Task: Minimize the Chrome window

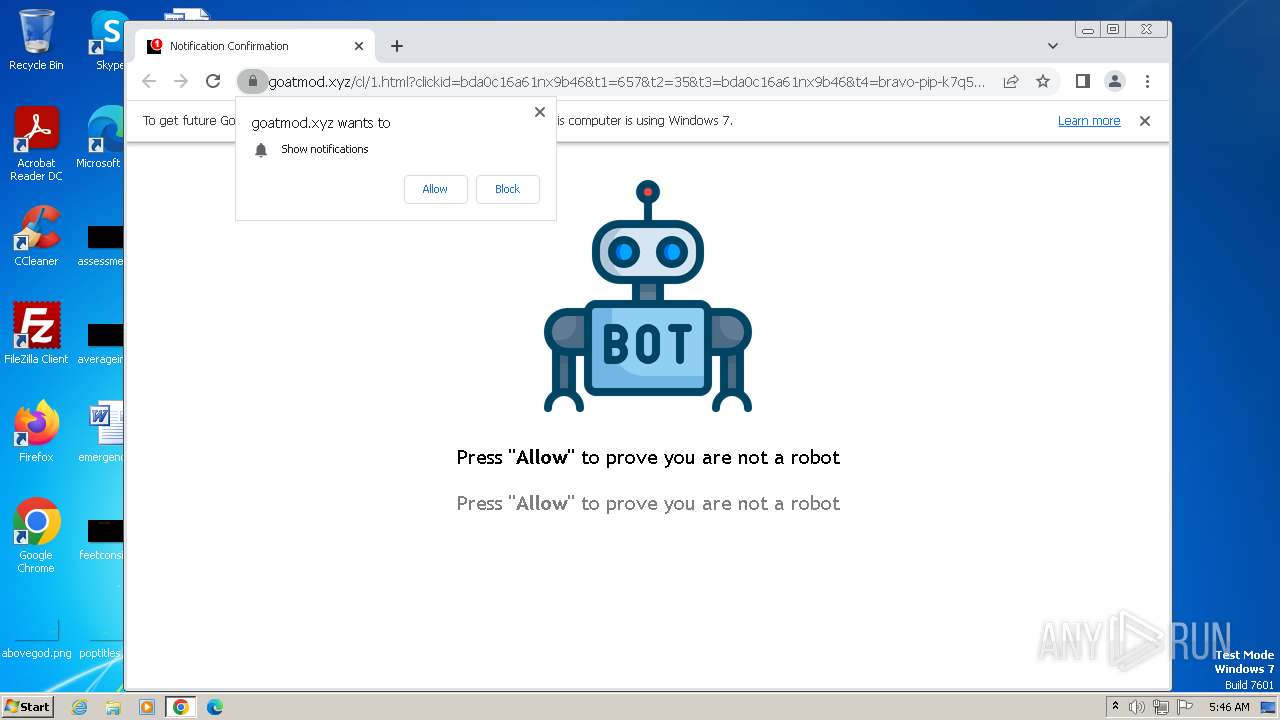Action: [x=1088, y=30]
